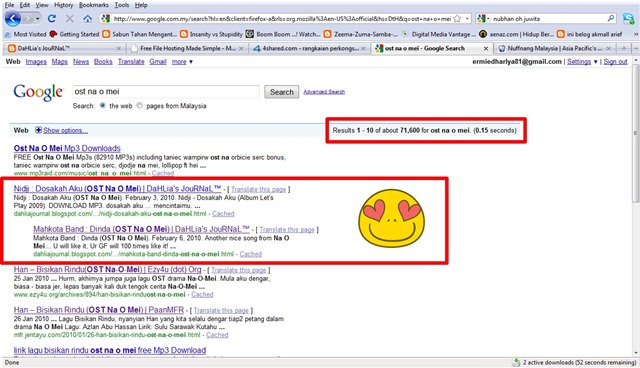Viewport: 640px width, 368px height.
Task: Expand the 'Show options...' plus toggle
Action: 38,130
